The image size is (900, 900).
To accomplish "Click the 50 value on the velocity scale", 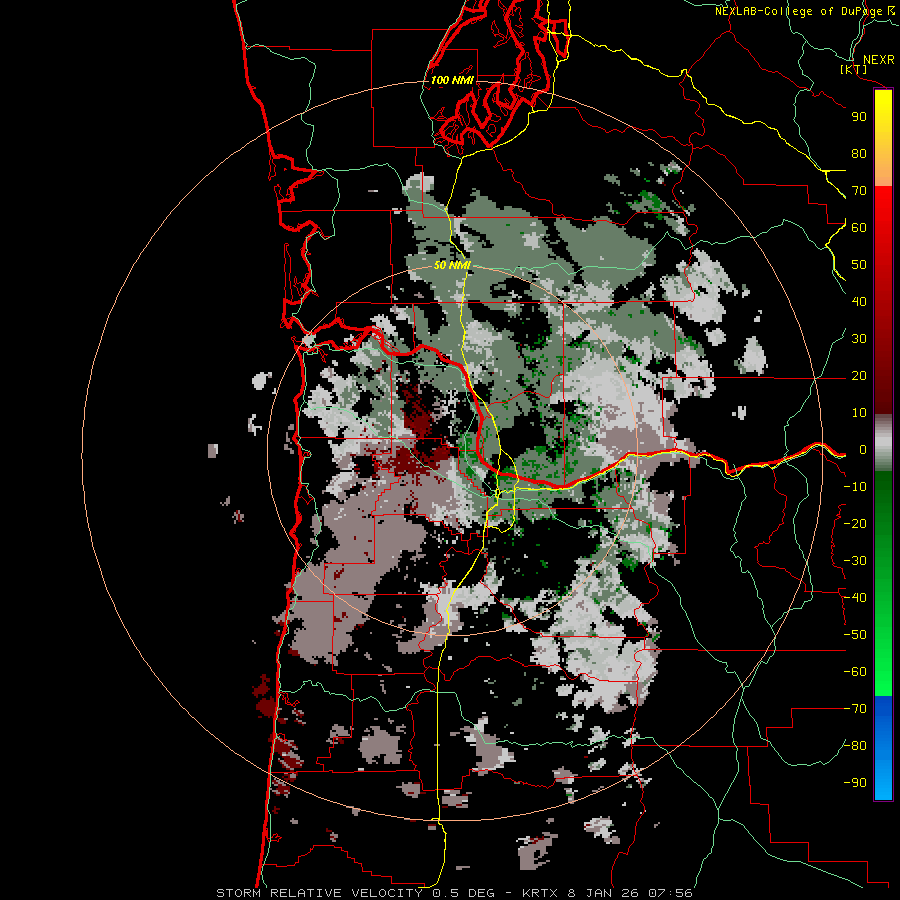I will coord(859,265).
